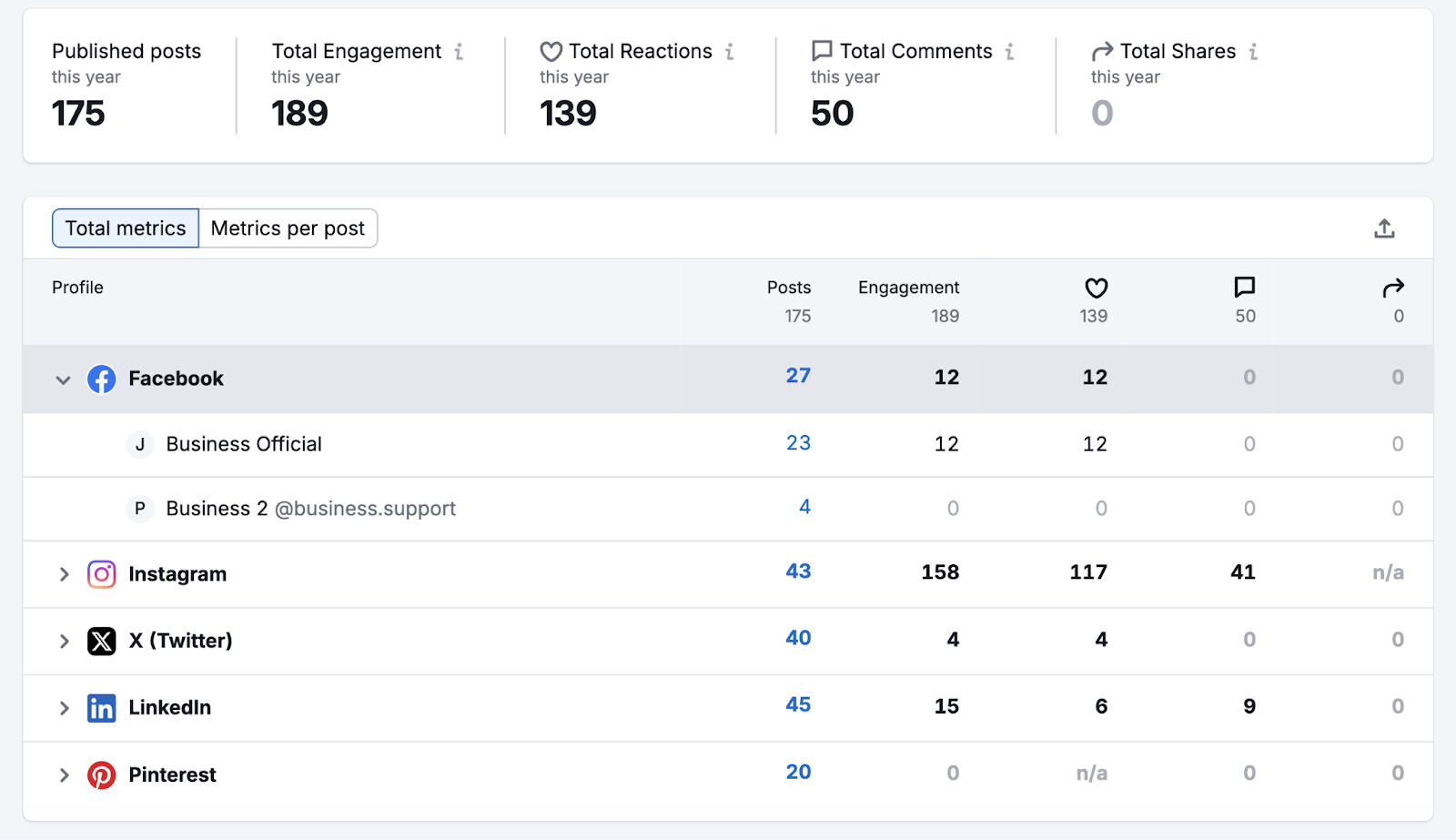Select the Total metrics tab
The image size is (1456, 840).
tap(125, 228)
